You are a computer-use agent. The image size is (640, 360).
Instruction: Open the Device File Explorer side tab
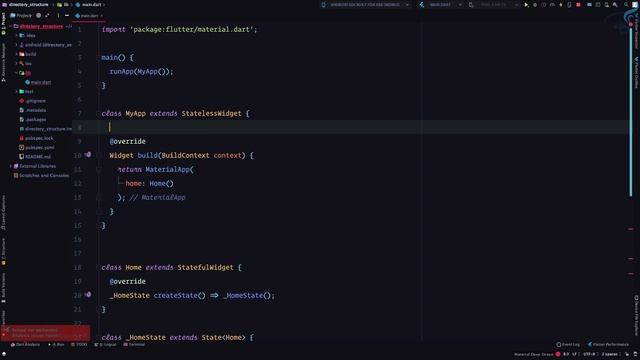tap(636, 316)
